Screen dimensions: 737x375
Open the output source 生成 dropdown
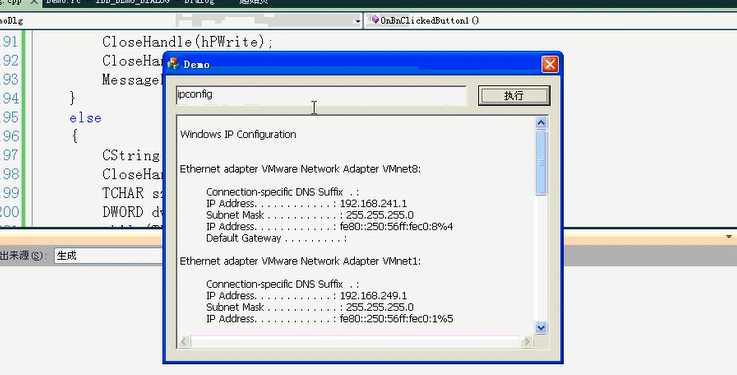(108, 256)
